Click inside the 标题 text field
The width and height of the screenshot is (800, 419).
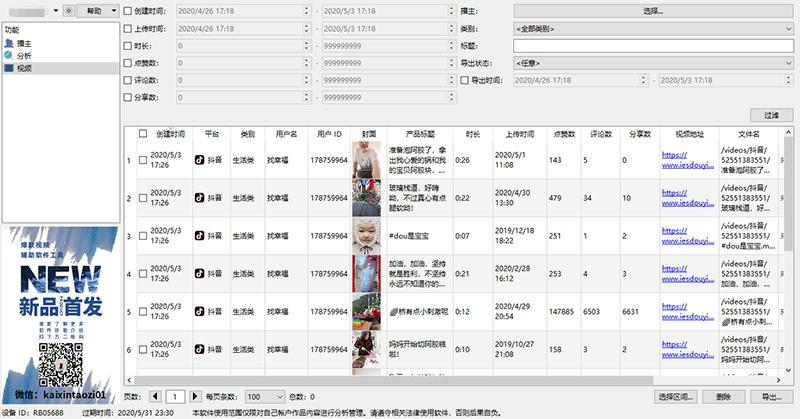pos(653,45)
